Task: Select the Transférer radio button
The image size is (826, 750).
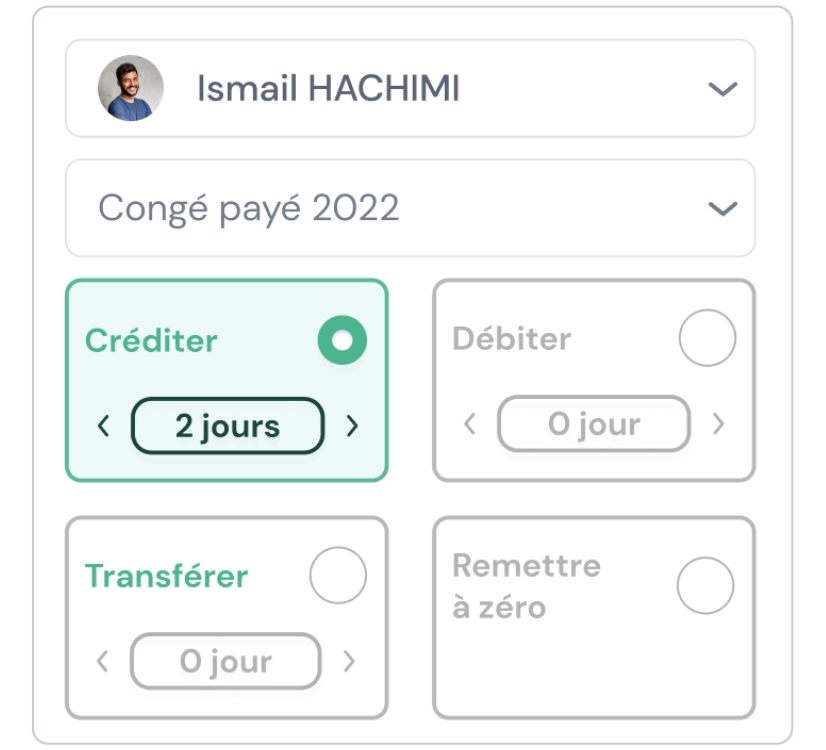Action: pyautogui.click(x=338, y=575)
